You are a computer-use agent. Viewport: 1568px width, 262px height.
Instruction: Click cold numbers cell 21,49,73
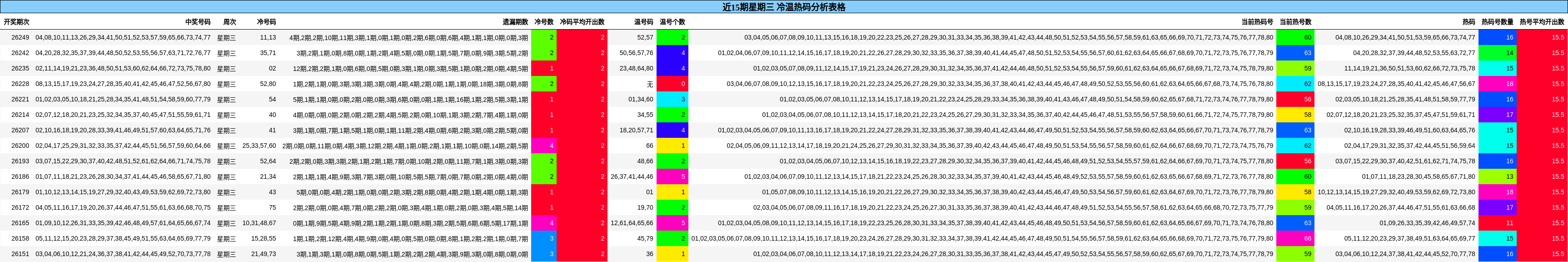(x=264, y=254)
